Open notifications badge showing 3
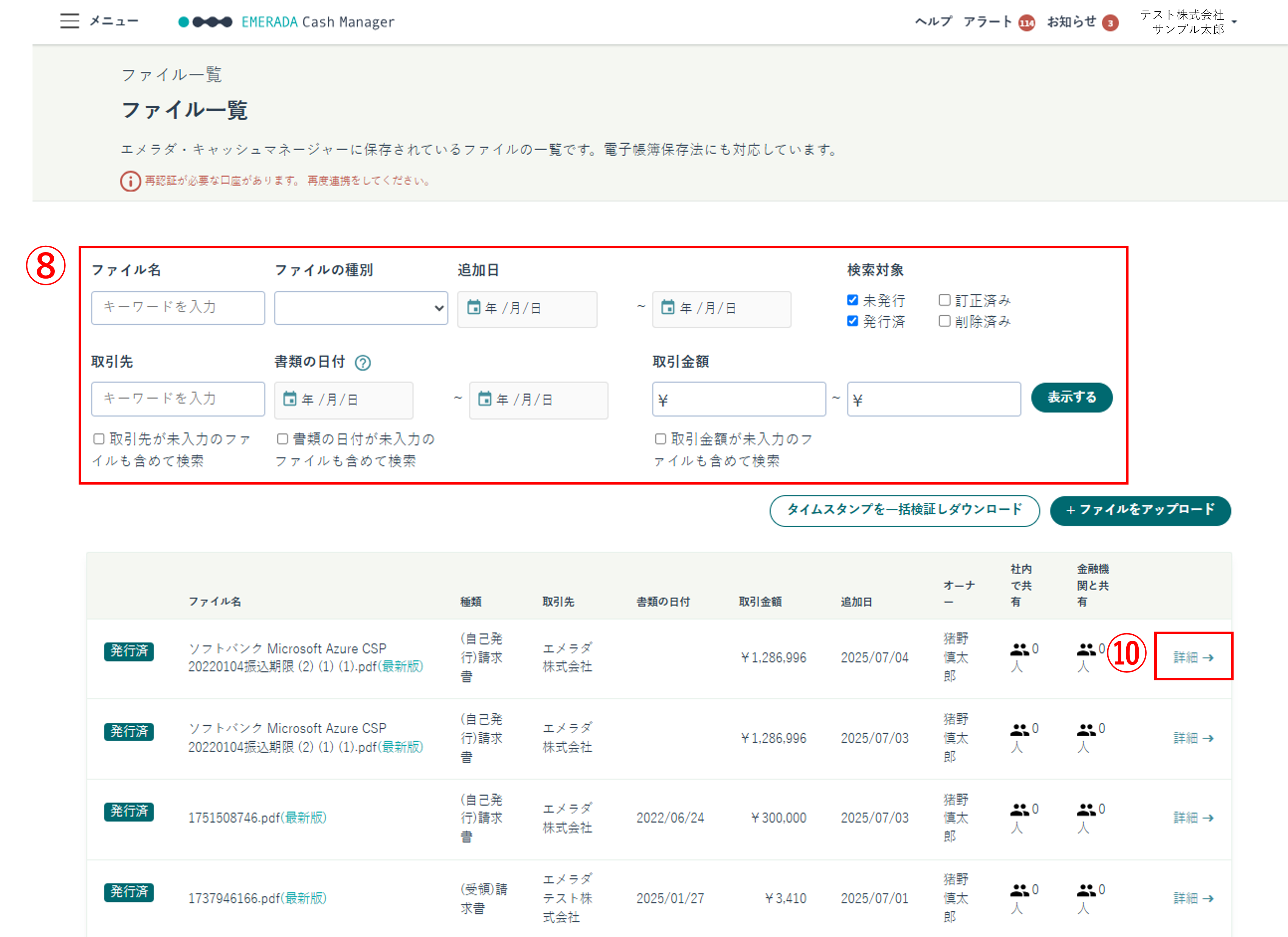The height and width of the screenshot is (937, 1288). tap(1110, 23)
